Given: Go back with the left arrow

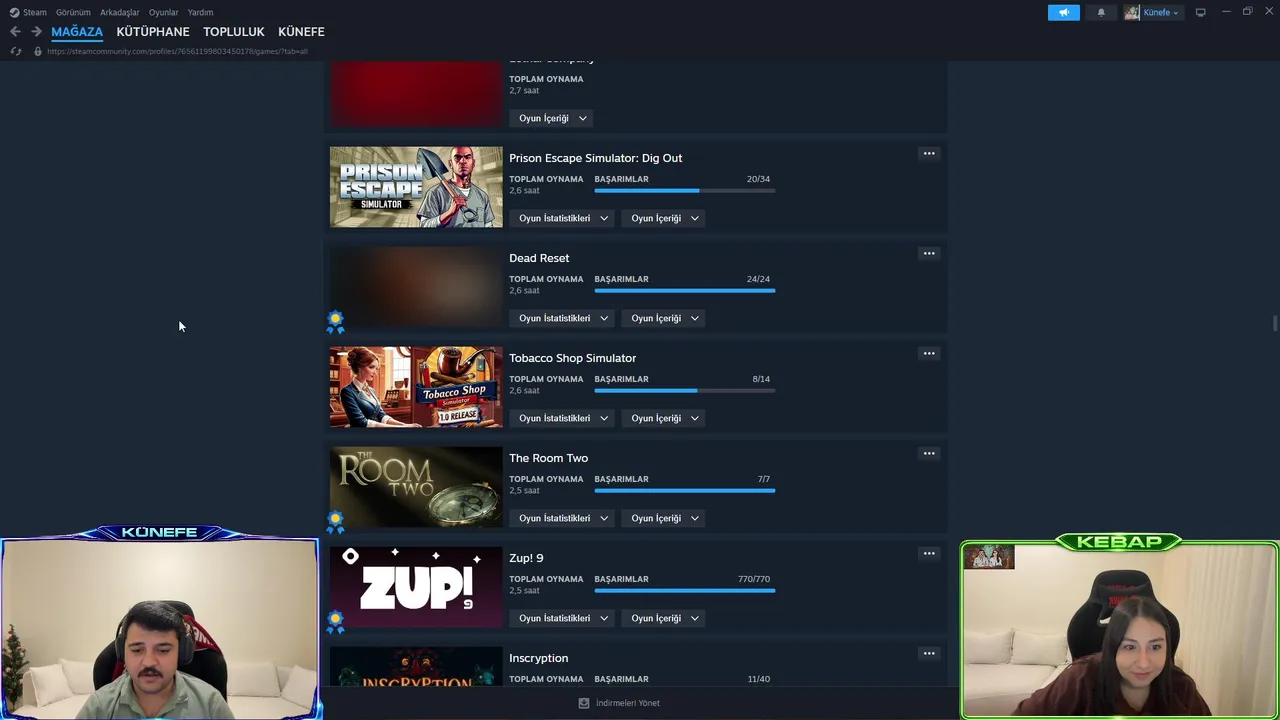Looking at the screenshot, I should click(x=15, y=32).
